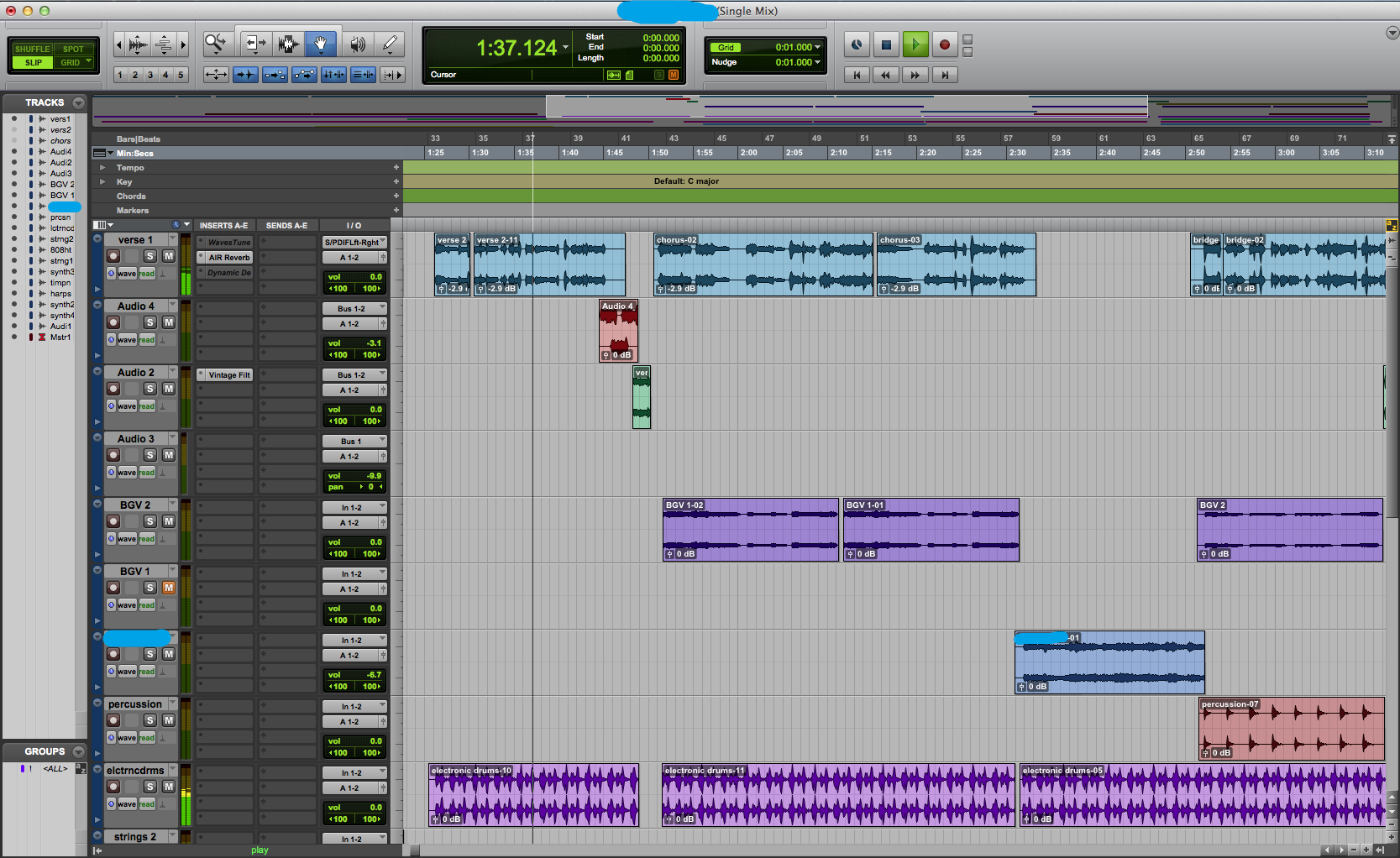Open the Groups list popup menu
This screenshot has width=1400, height=858.
click(x=78, y=751)
